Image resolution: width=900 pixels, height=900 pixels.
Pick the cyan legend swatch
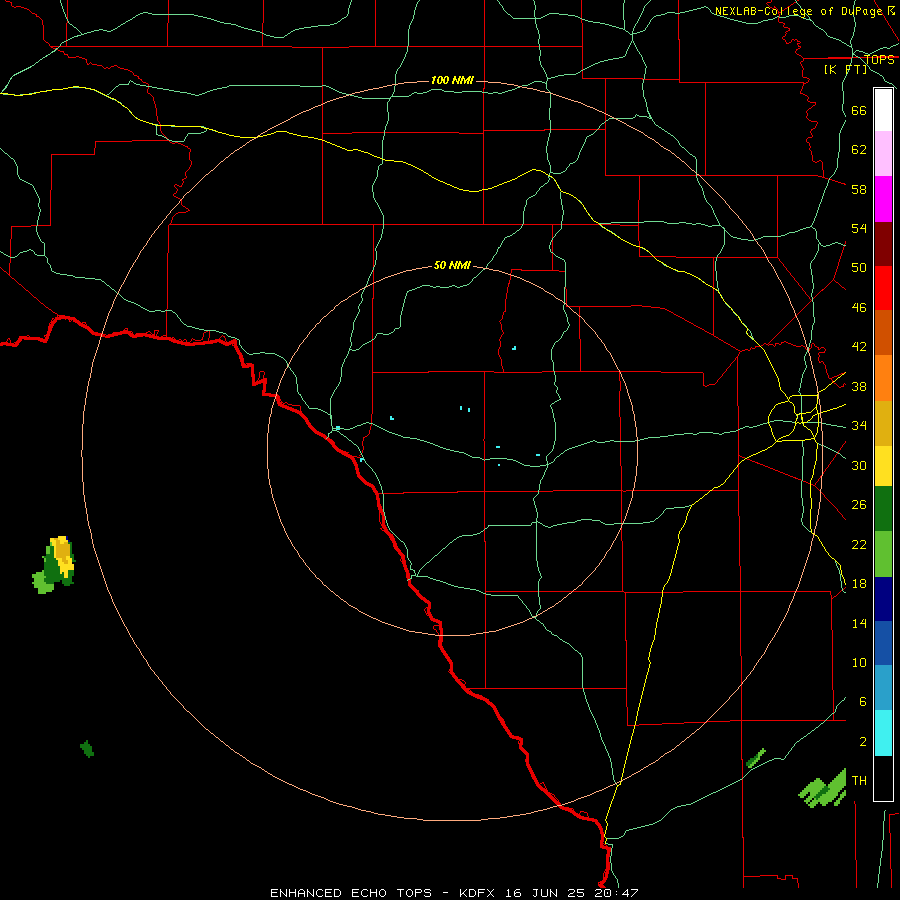click(x=883, y=733)
